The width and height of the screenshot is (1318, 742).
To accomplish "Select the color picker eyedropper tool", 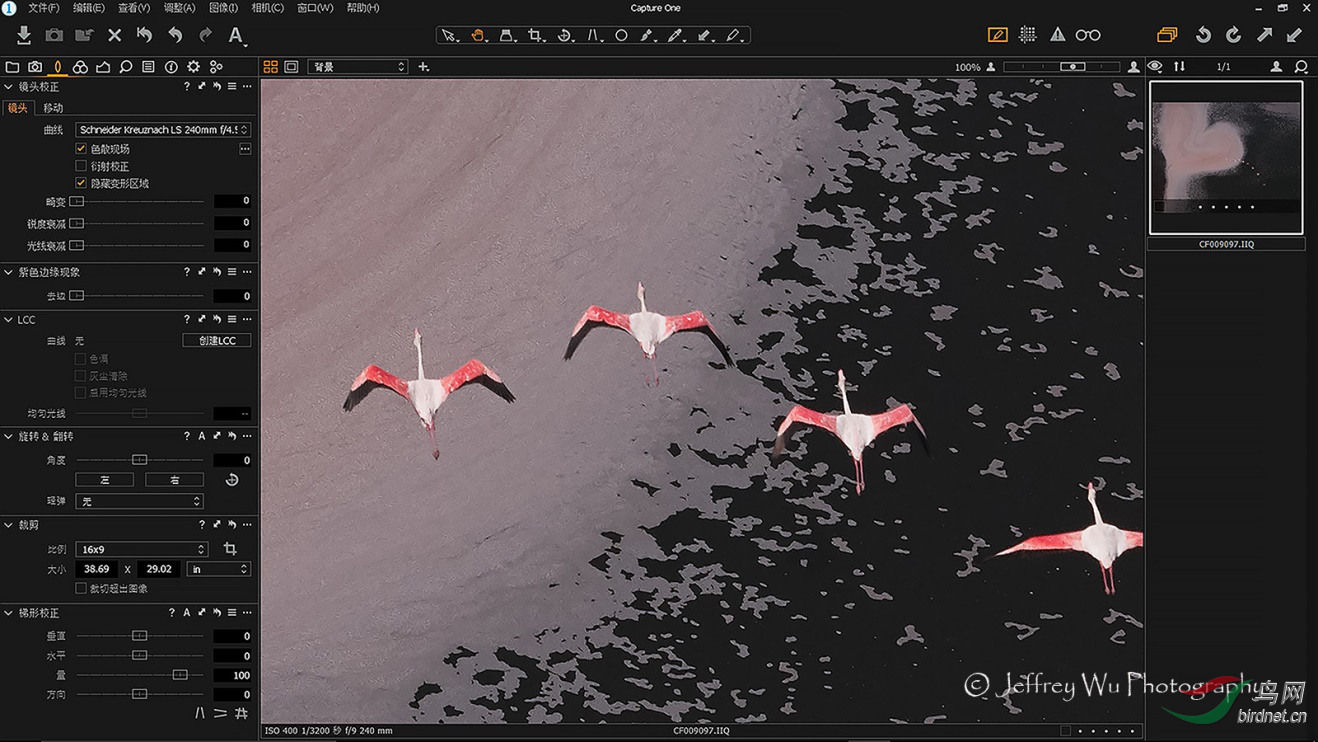I will [x=675, y=35].
